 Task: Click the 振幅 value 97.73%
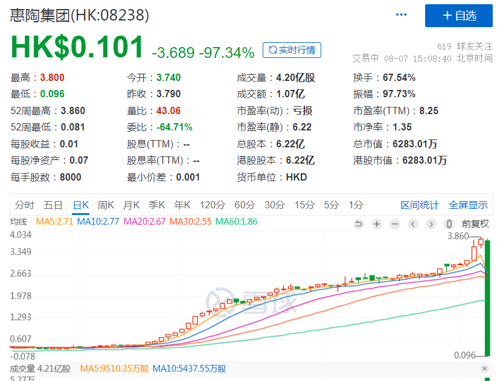coord(399,94)
